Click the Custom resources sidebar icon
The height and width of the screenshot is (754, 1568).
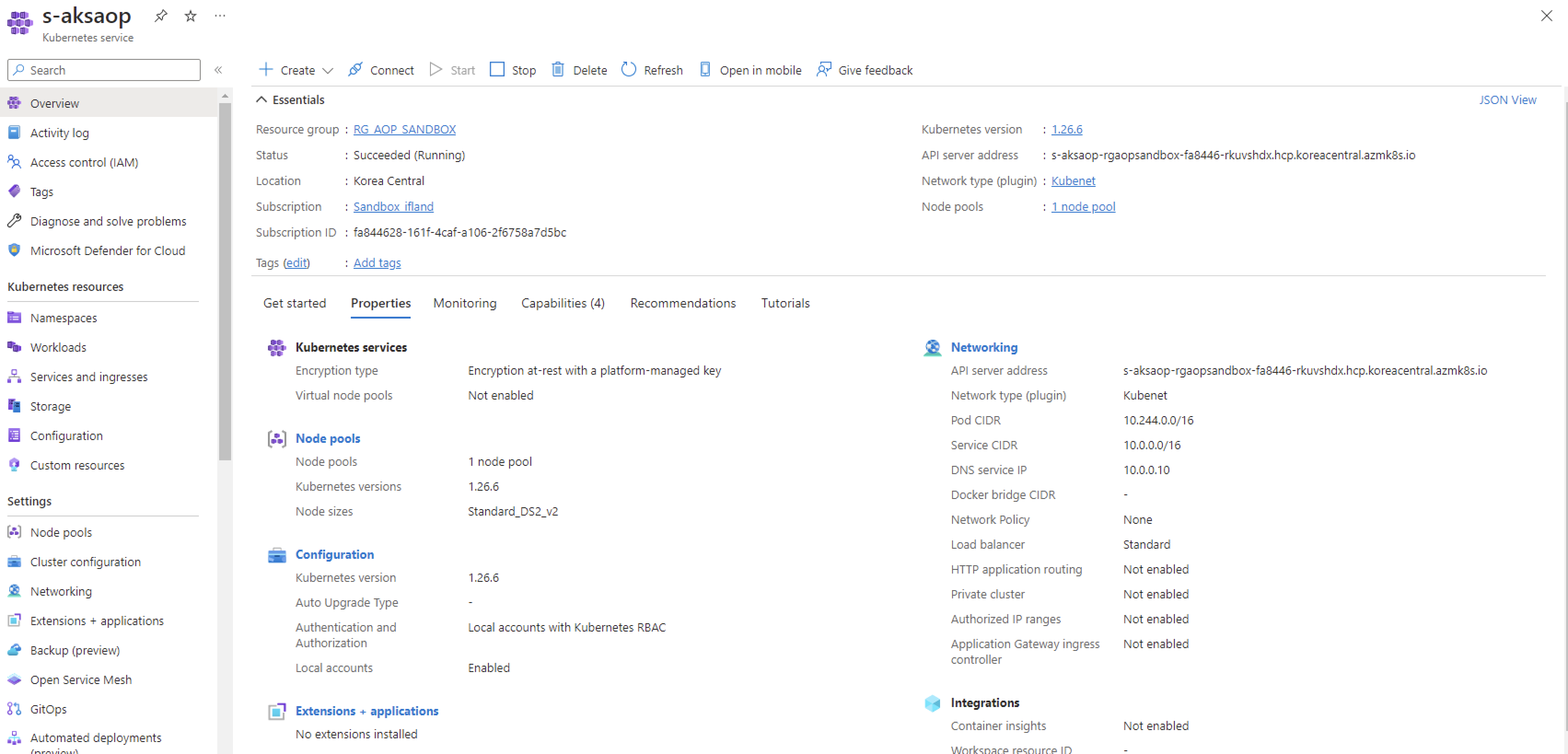pyautogui.click(x=14, y=464)
